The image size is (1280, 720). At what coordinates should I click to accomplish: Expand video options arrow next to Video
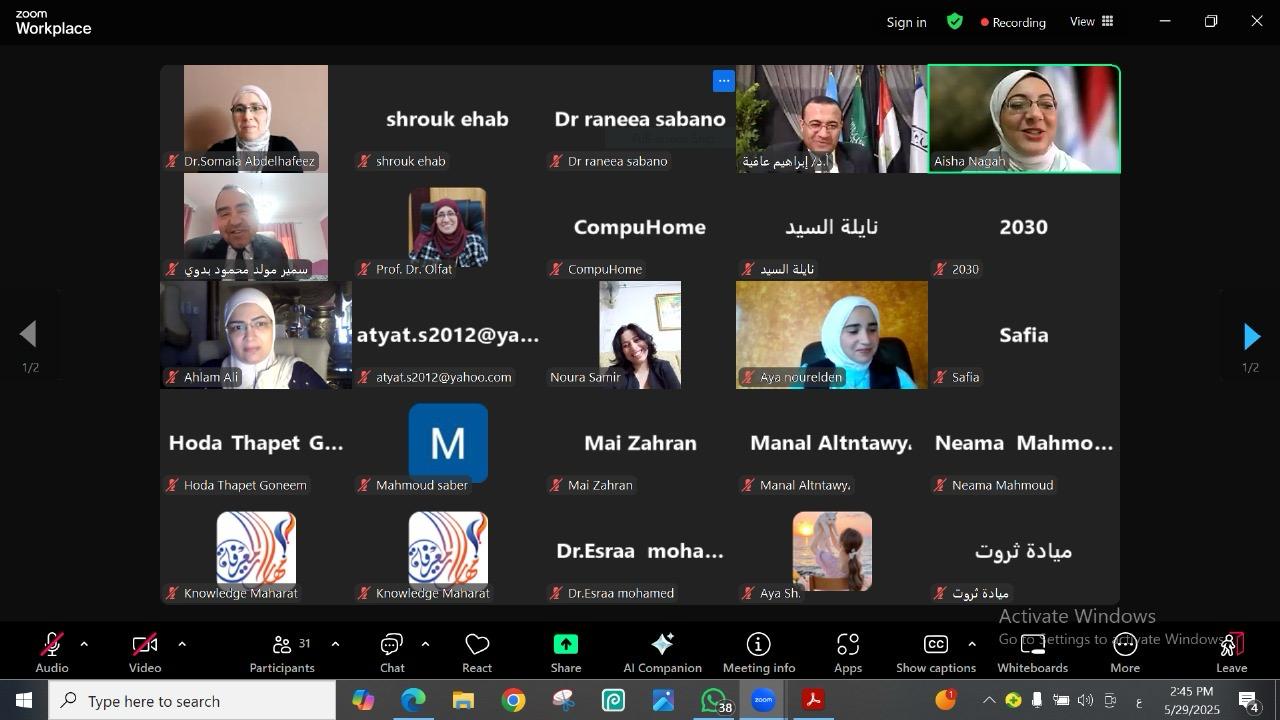pyautogui.click(x=182, y=645)
